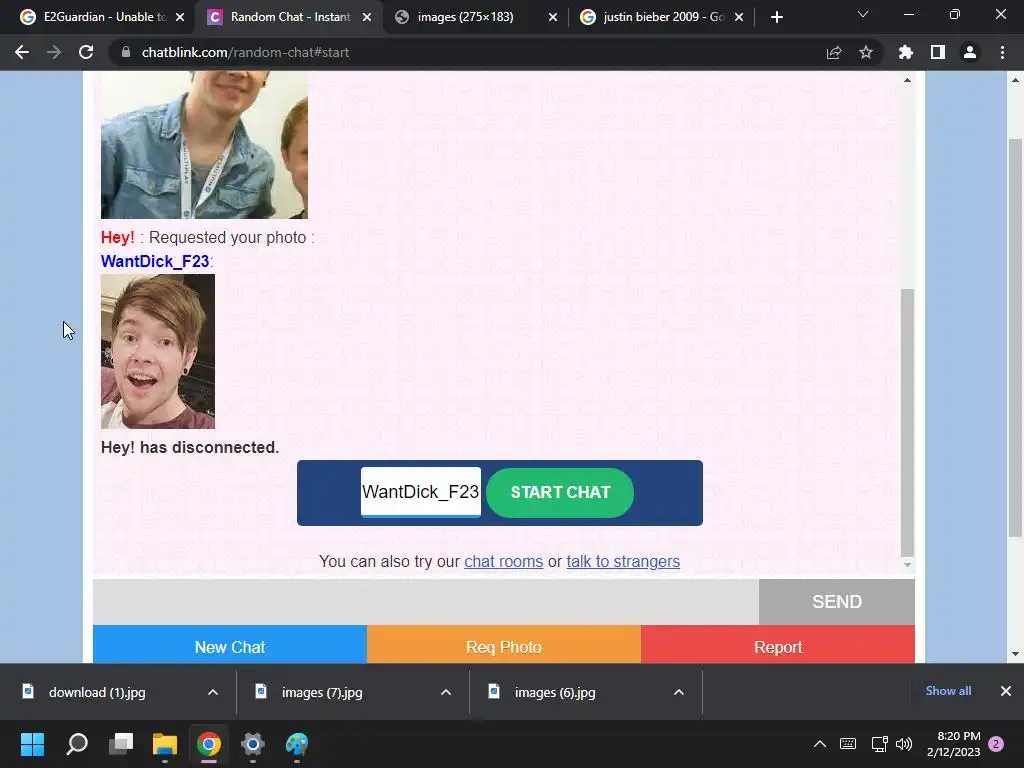Open the denim shirt photo
Image resolution: width=1024 pixels, height=768 pixels.
(x=204, y=145)
